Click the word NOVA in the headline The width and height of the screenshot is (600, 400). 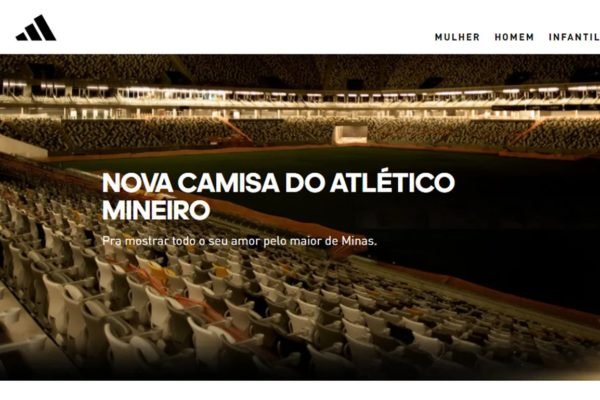coord(138,183)
